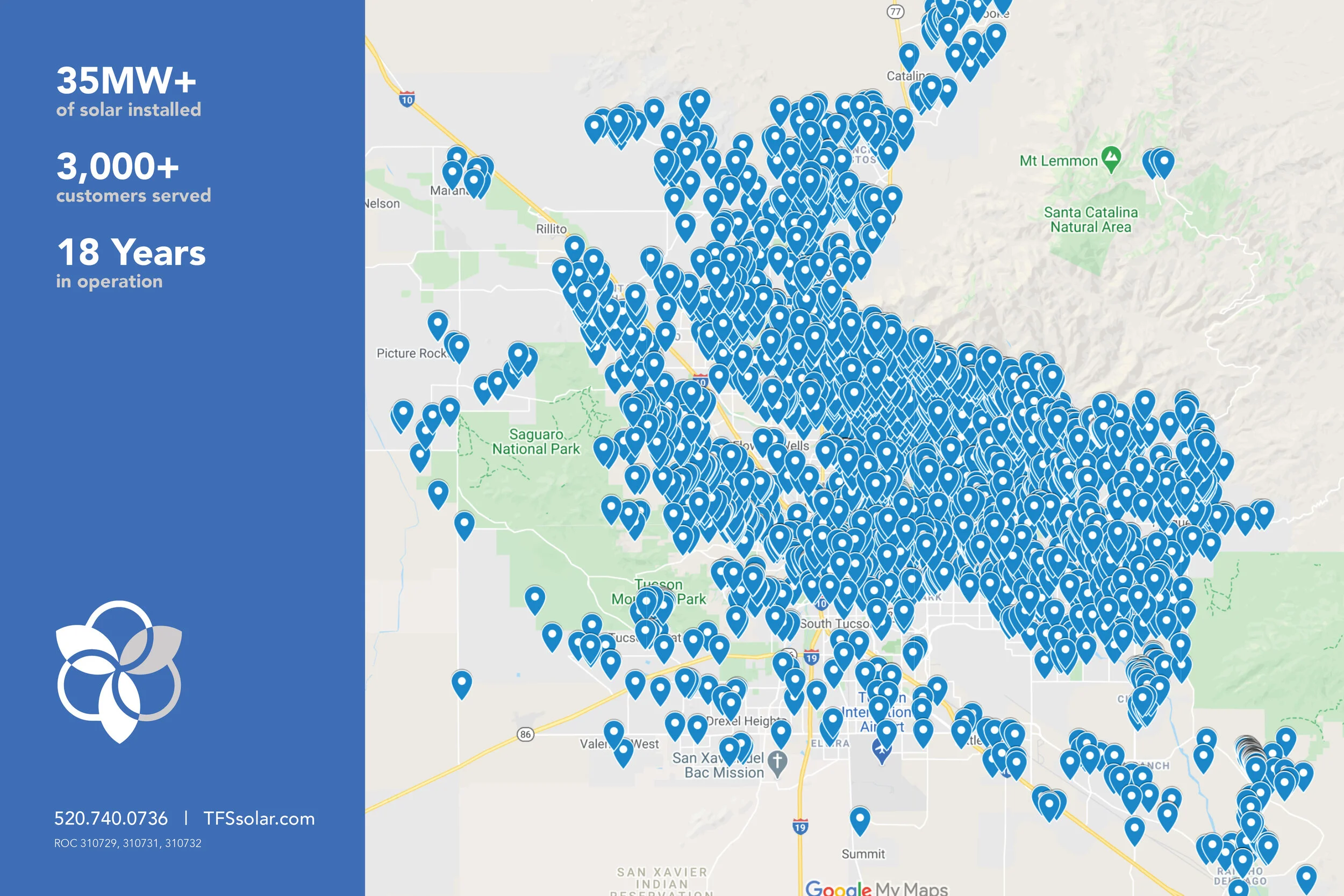1344x896 pixels.
Task: Click the "3,000+" heading
Action: [x=118, y=166]
